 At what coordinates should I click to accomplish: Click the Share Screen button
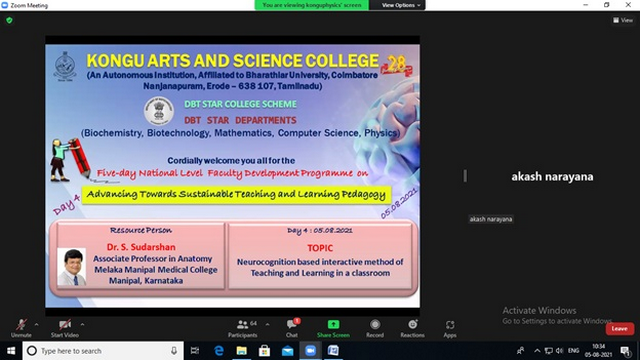pyautogui.click(x=333, y=328)
